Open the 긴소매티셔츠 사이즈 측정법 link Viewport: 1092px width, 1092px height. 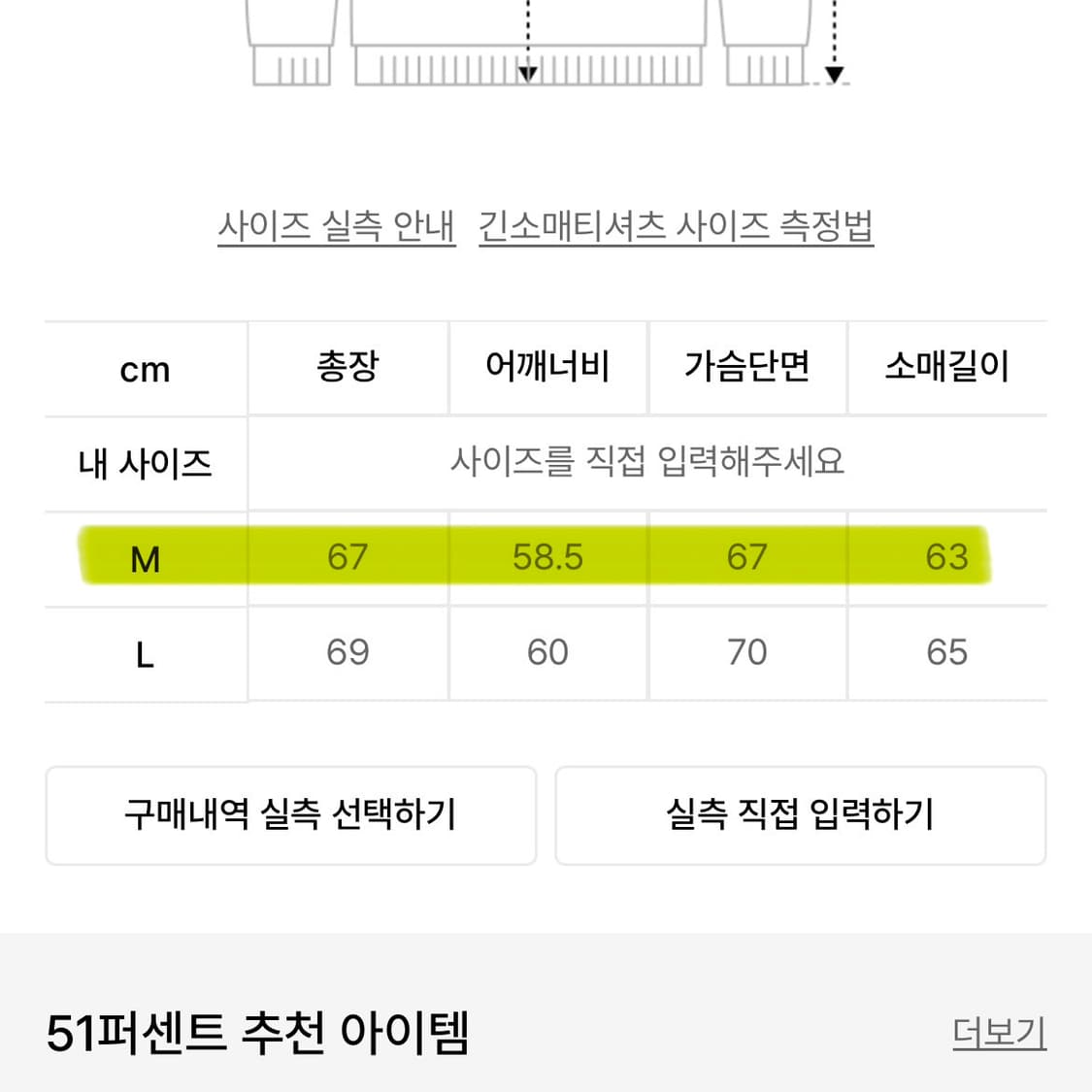pos(677,226)
